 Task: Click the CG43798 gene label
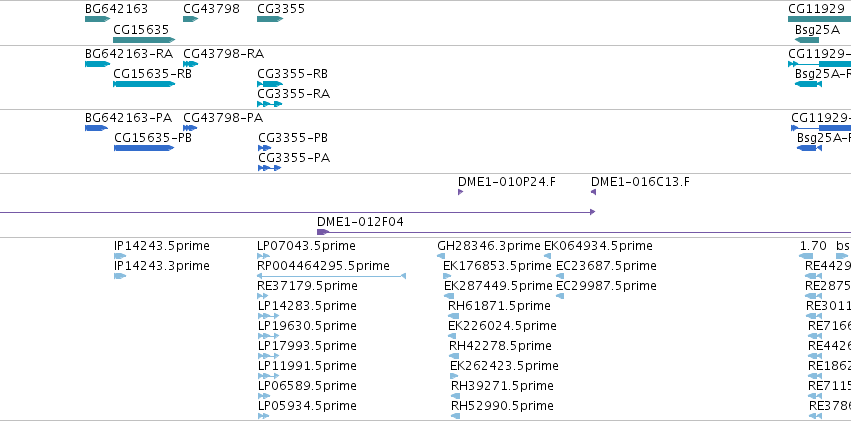click(211, 9)
